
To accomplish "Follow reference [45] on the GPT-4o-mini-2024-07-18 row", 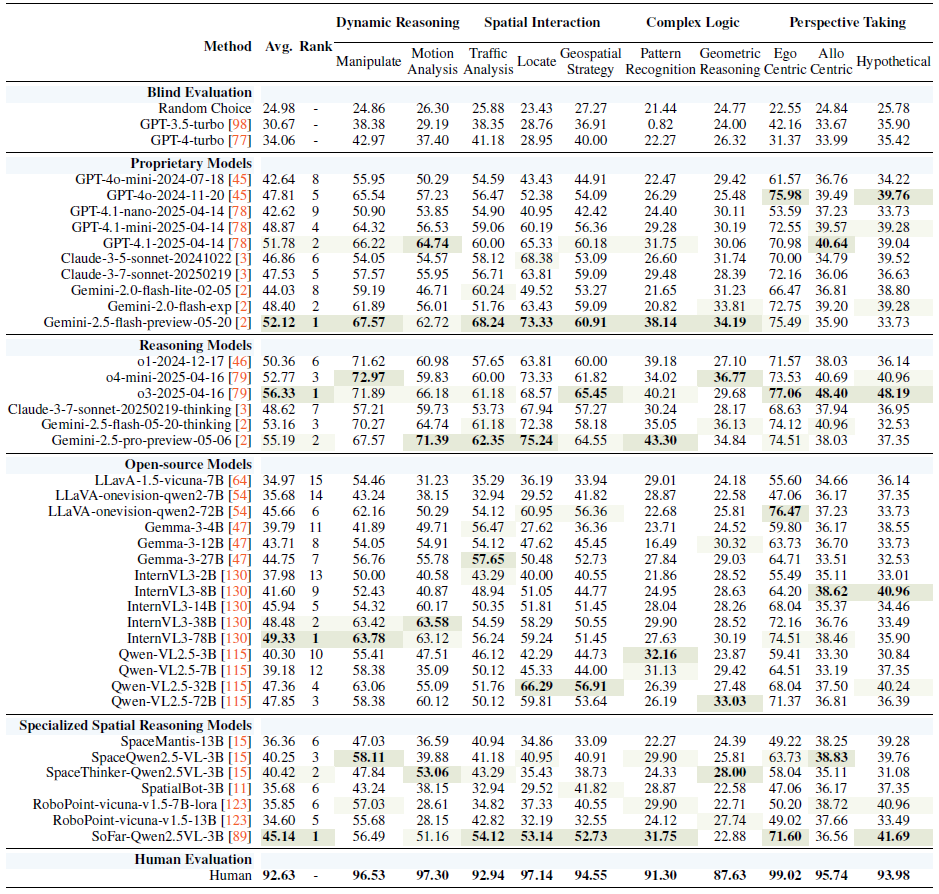I will [240, 180].
